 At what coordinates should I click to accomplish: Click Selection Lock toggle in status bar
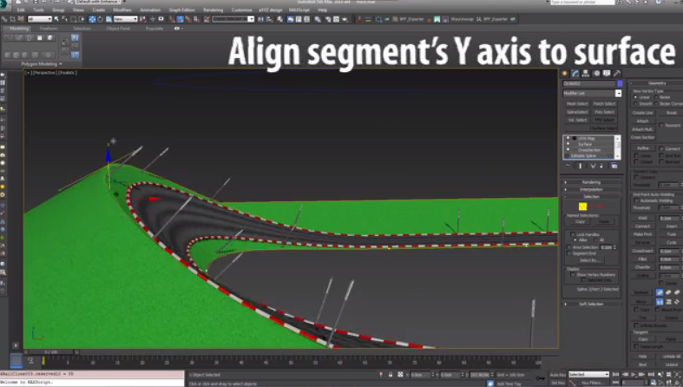390,374
